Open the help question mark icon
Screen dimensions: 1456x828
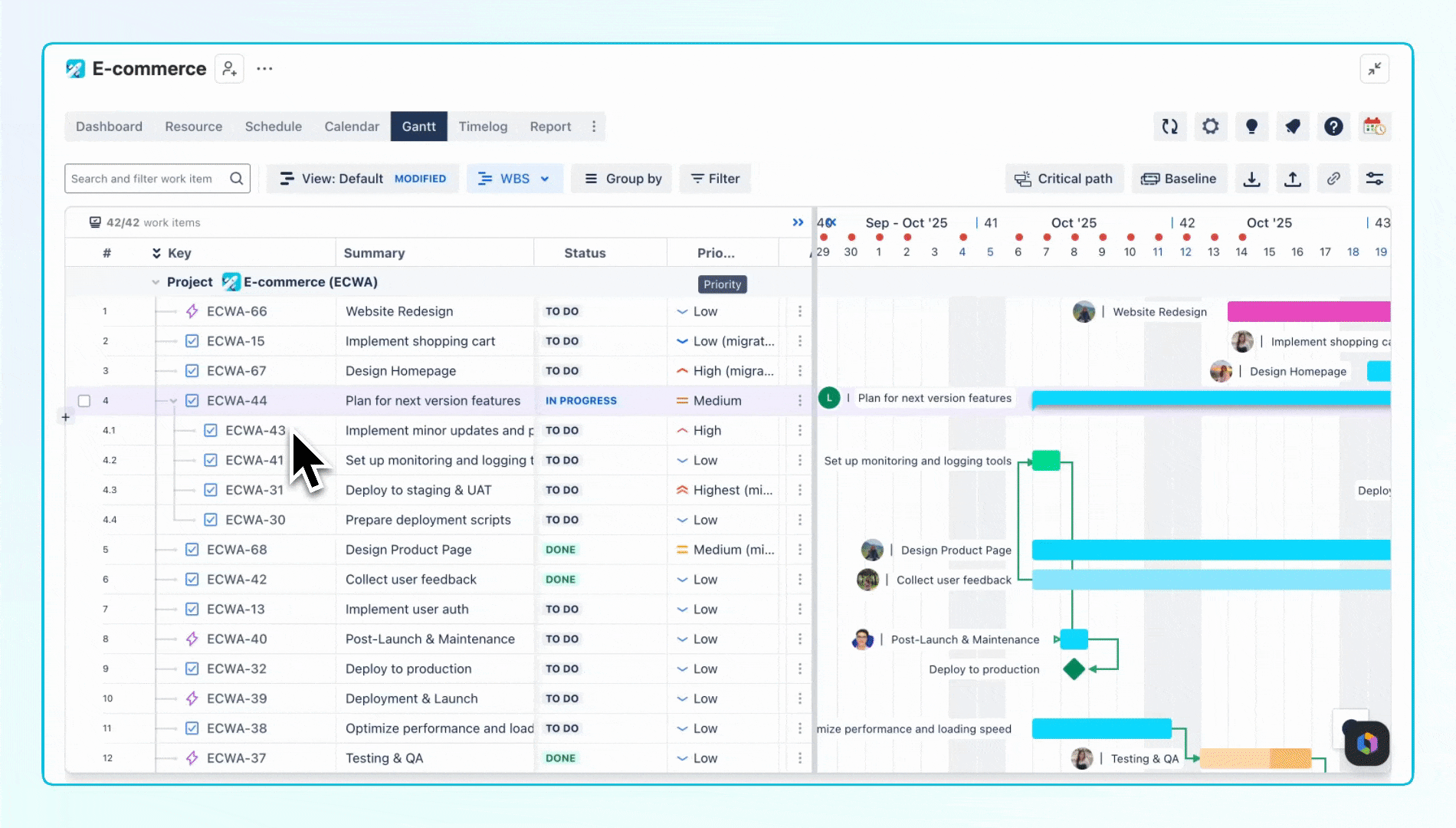coord(1333,127)
